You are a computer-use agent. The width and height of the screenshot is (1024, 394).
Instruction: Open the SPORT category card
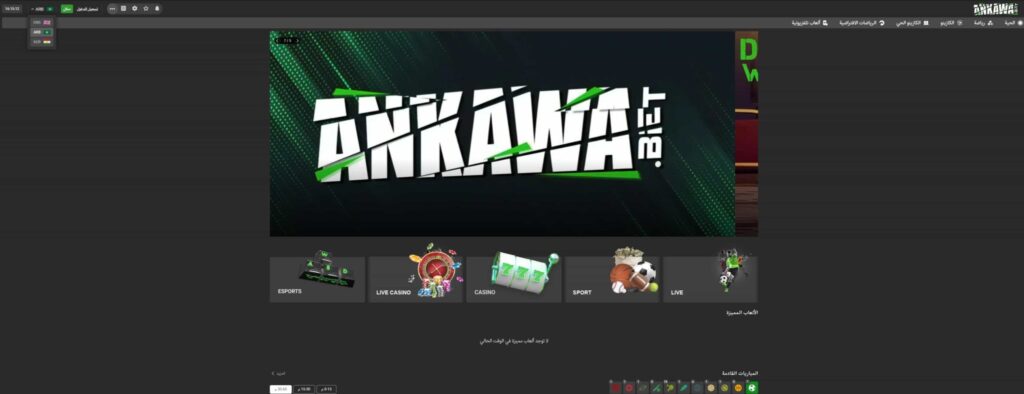613,280
